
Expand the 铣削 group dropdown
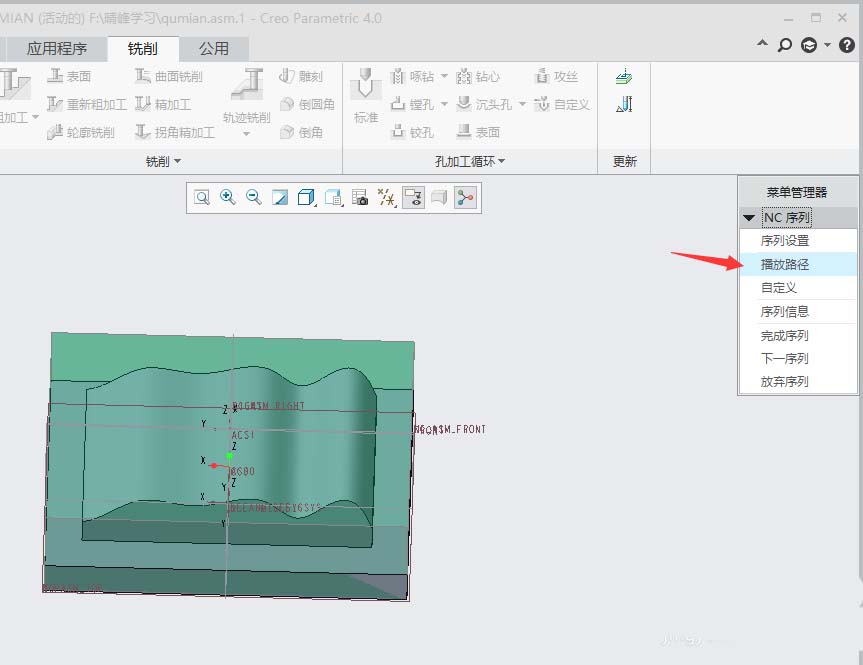coord(163,161)
